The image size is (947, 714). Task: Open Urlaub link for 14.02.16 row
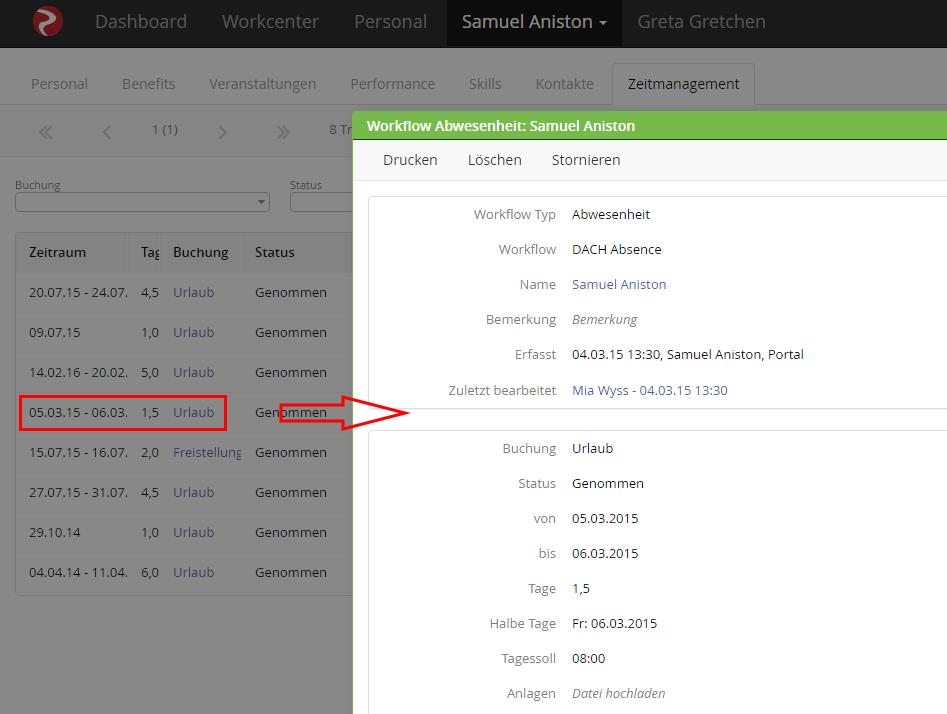pyautogui.click(x=193, y=373)
